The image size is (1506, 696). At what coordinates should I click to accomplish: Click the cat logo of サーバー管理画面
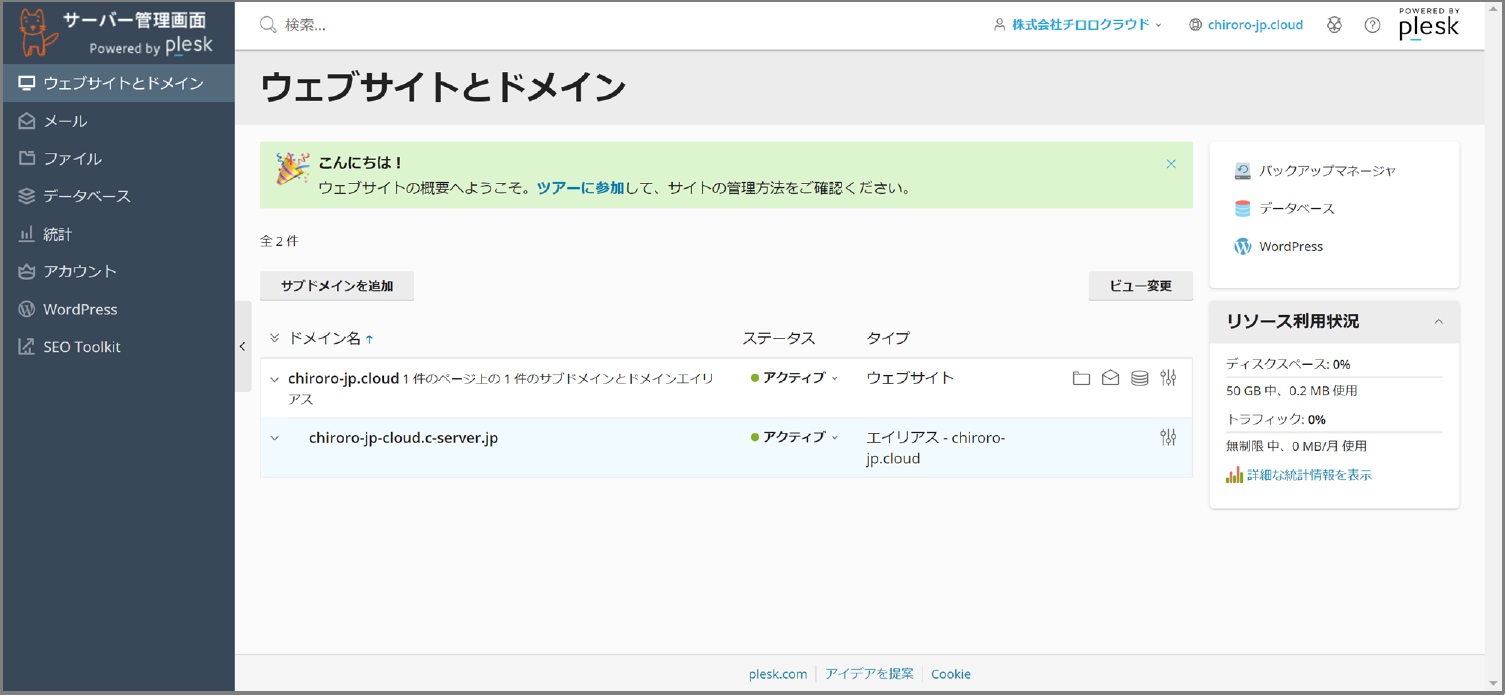[38, 32]
